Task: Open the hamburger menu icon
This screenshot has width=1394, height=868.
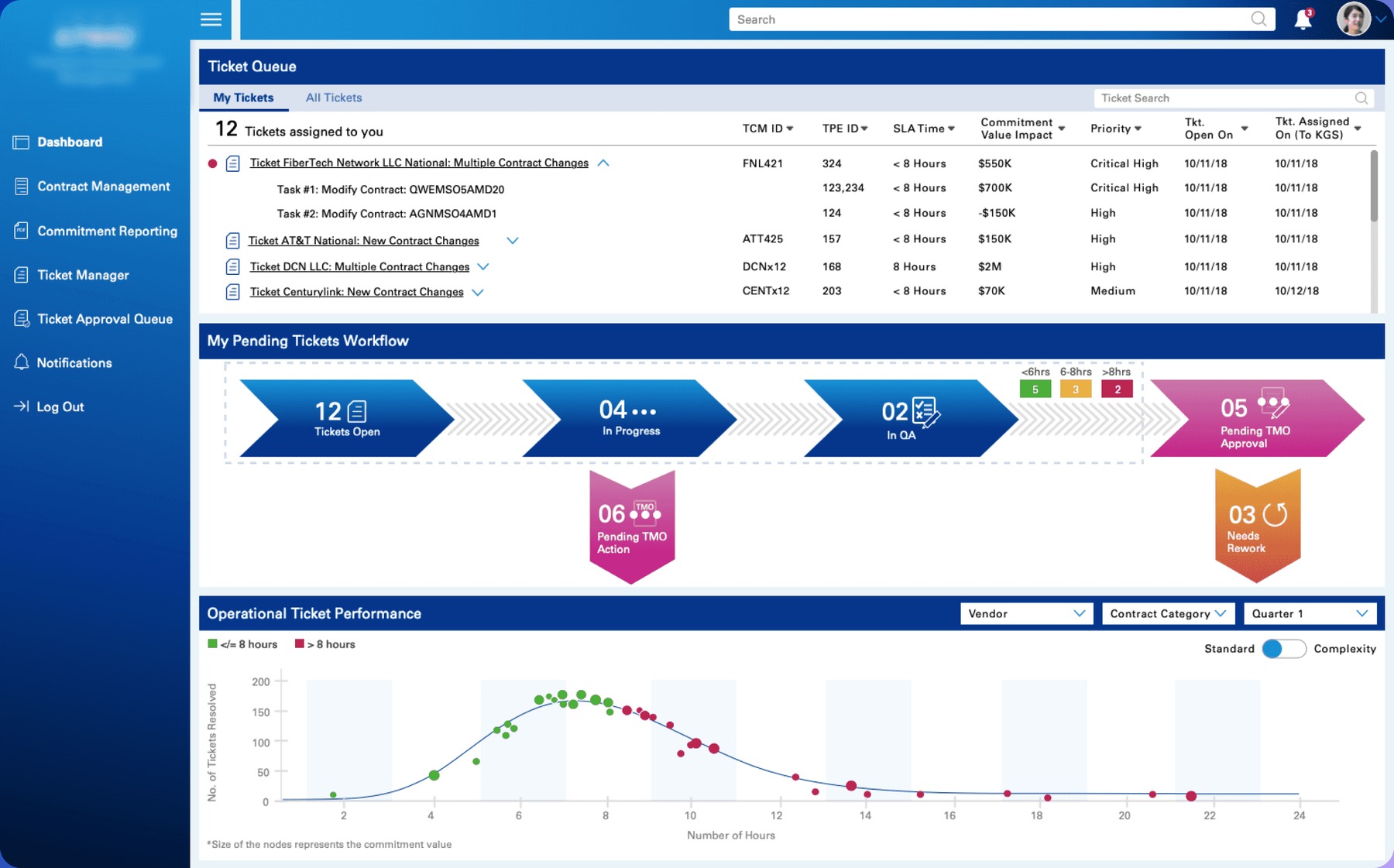Action: [211, 19]
